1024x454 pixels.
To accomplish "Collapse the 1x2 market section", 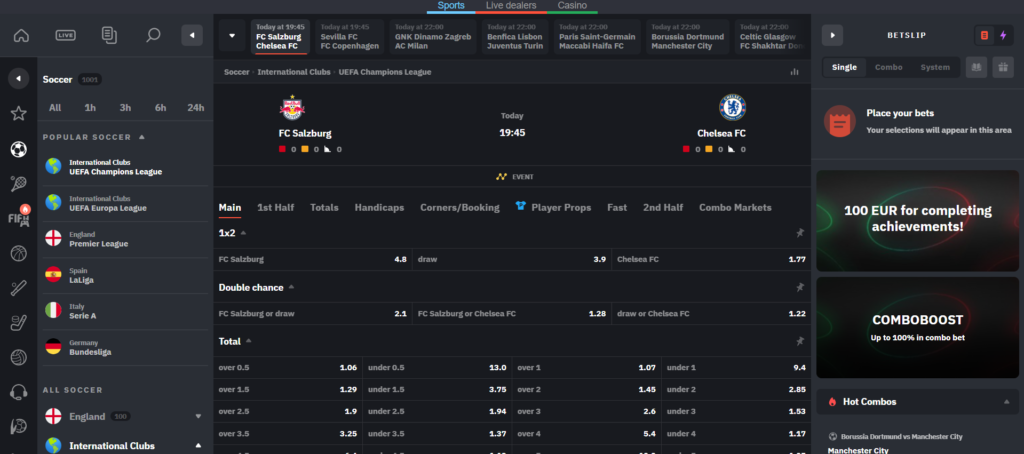I will pos(243,233).
